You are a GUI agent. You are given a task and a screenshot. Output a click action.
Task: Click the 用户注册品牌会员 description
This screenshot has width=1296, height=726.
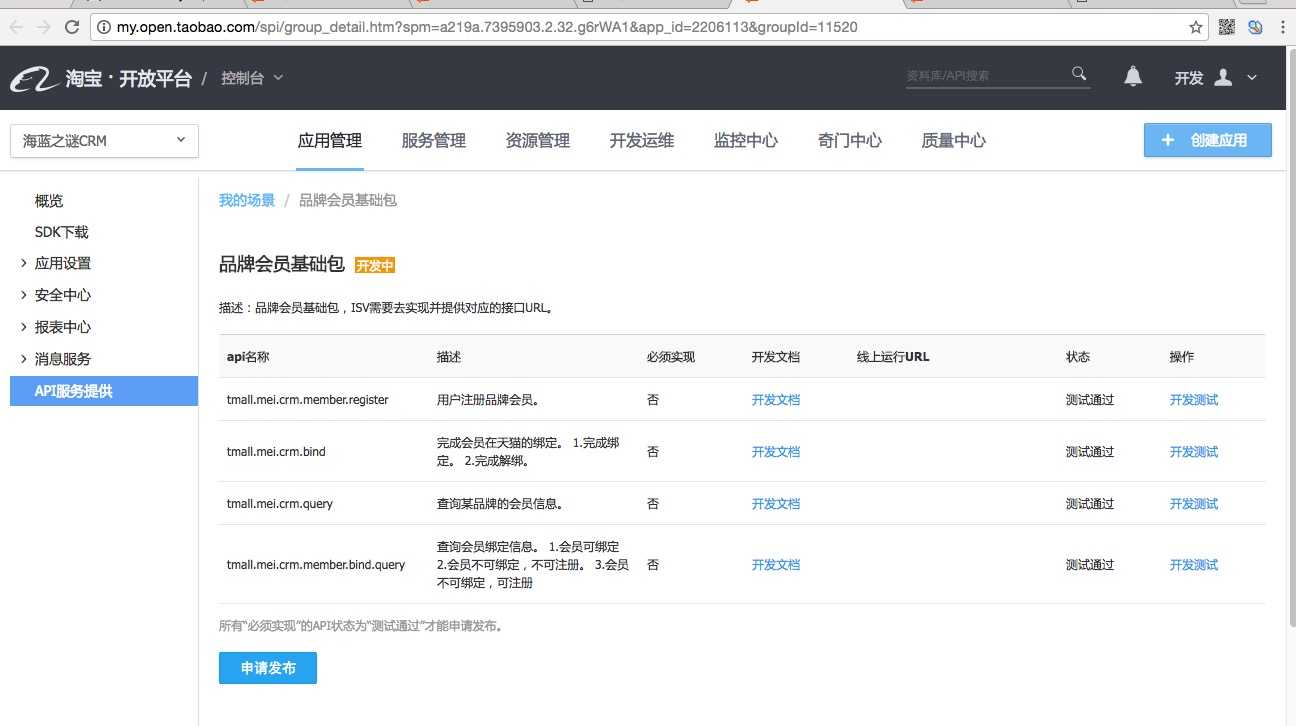click(x=488, y=400)
